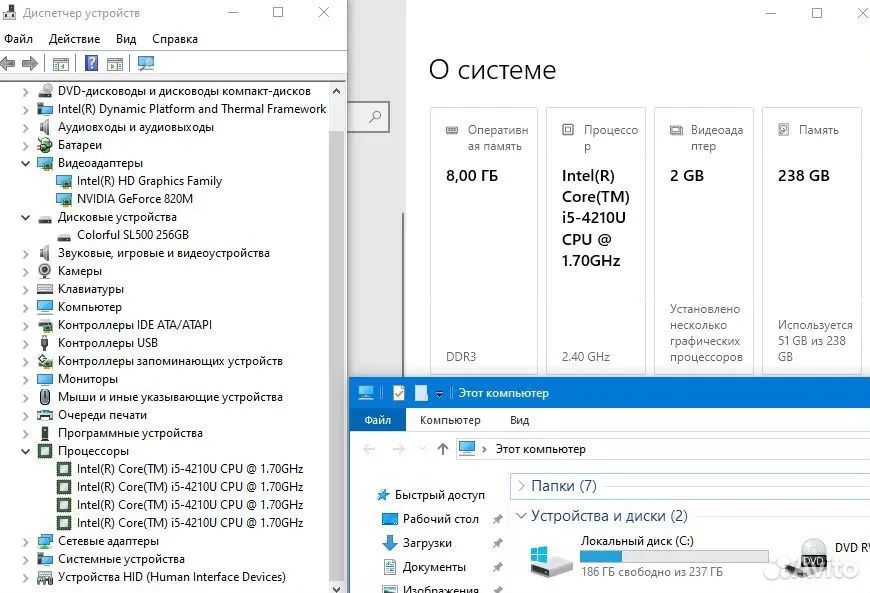The width and height of the screenshot is (870, 593).
Task: Click the Процессор info card
Action: pyautogui.click(x=595, y=241)
